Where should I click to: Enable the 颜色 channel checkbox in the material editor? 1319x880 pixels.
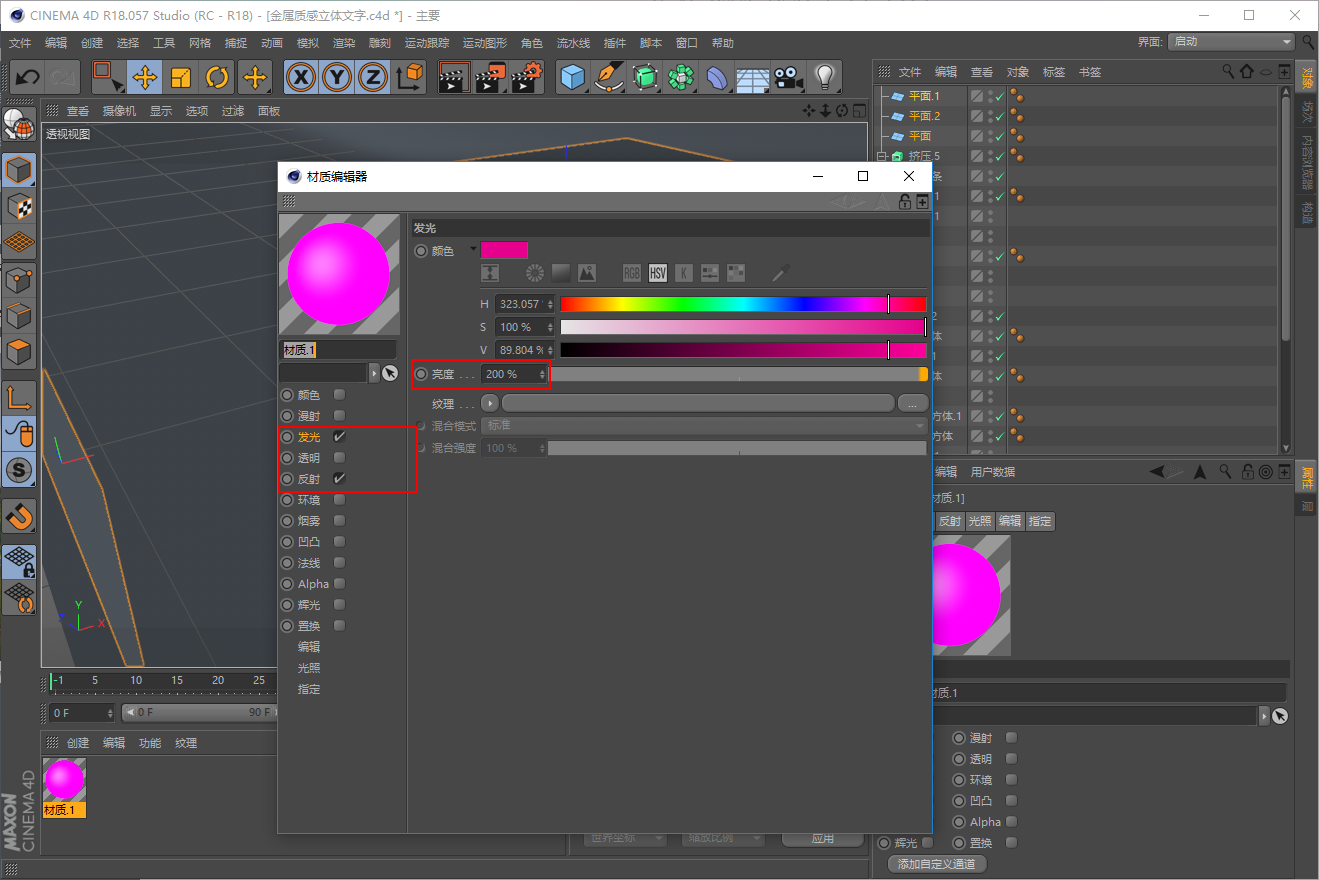tap(340, 395)
